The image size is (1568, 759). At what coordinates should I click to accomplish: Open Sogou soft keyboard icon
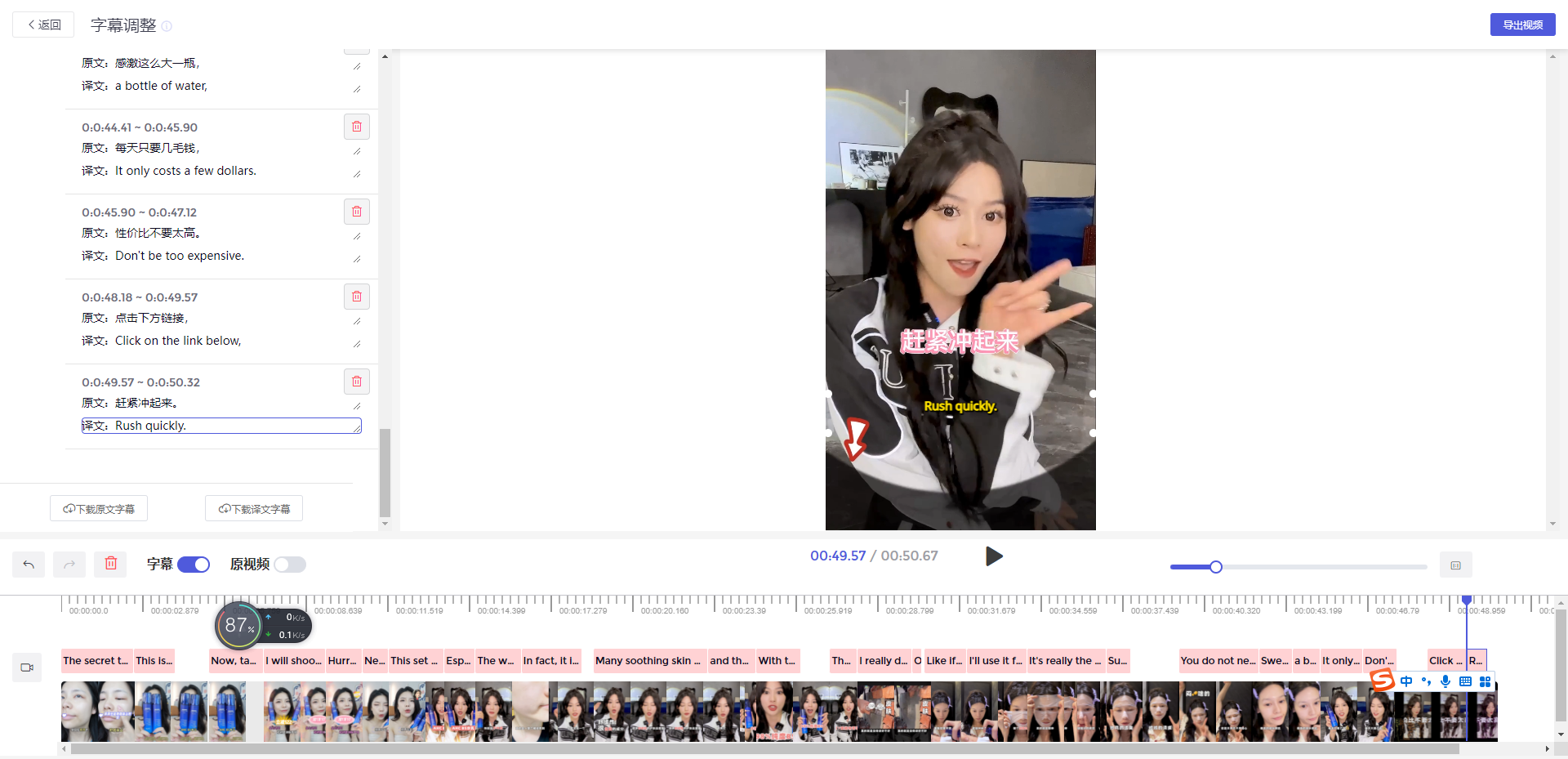coord(1465,681)
